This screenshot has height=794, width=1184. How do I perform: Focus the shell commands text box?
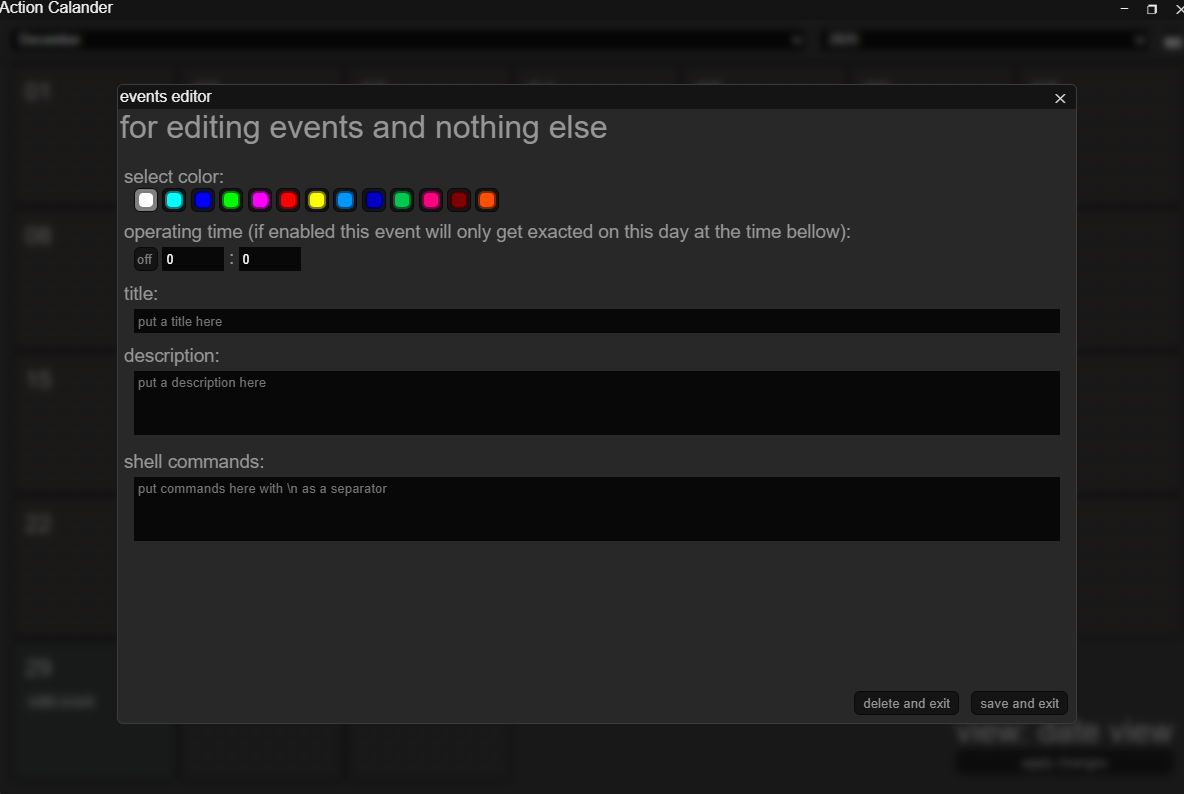[x=596, y=509]
